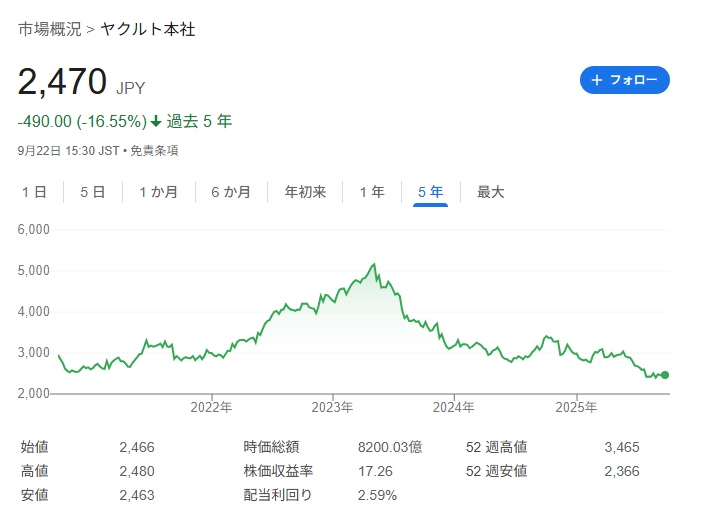Image resolution: width=714 pixels, height=519 pixels.
Task: Open the 免責条項 disclaimer link
Action: (154, 151)
